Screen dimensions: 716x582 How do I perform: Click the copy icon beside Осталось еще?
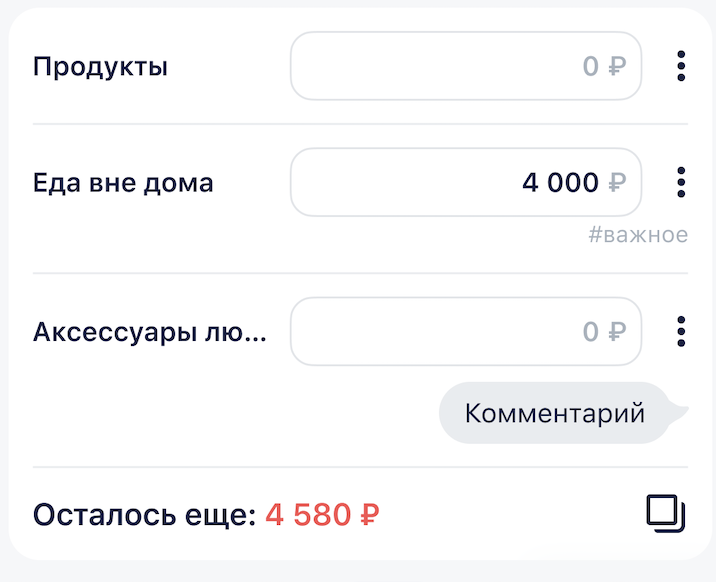(x=665, y=514)
